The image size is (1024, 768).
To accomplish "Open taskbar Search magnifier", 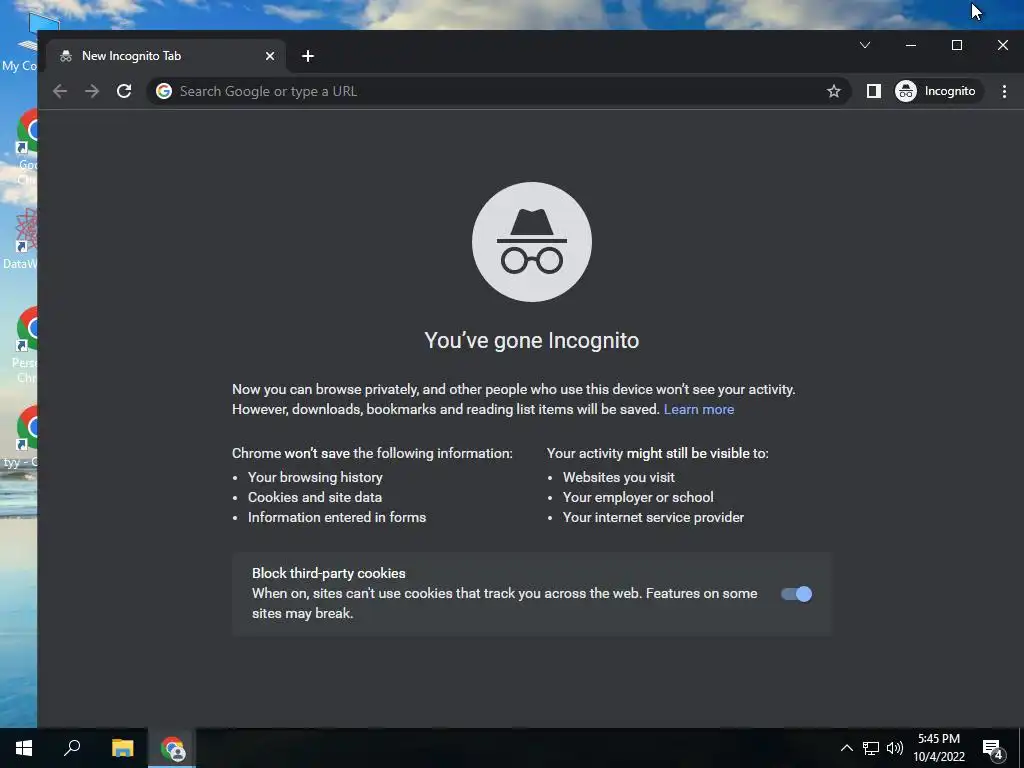I will pos(72,748).
